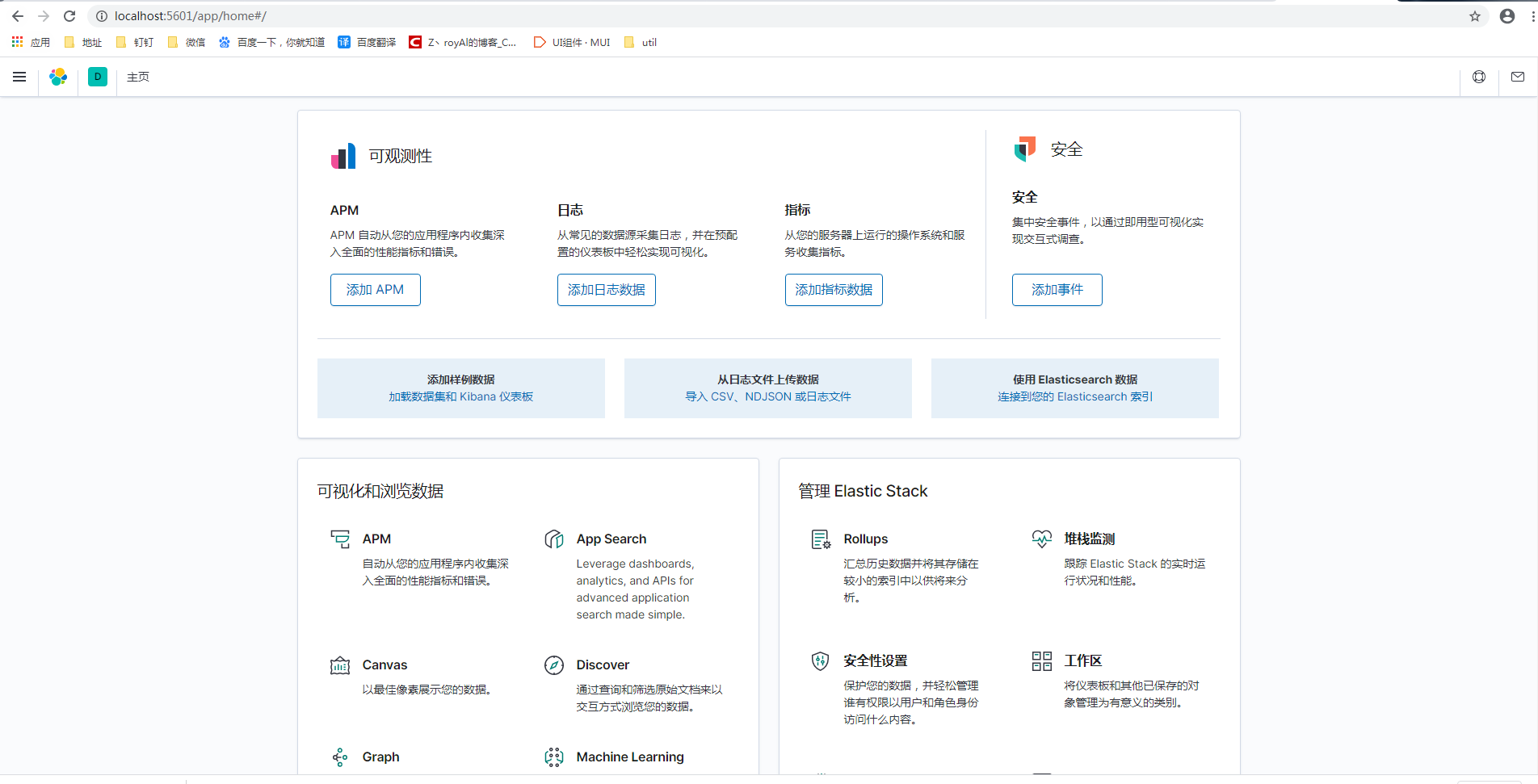This screenshot has width=1538, height=784.
Task: Click the 管理 Elastic Stack heading
Action: pyautogui.click(x=863, y=491)
